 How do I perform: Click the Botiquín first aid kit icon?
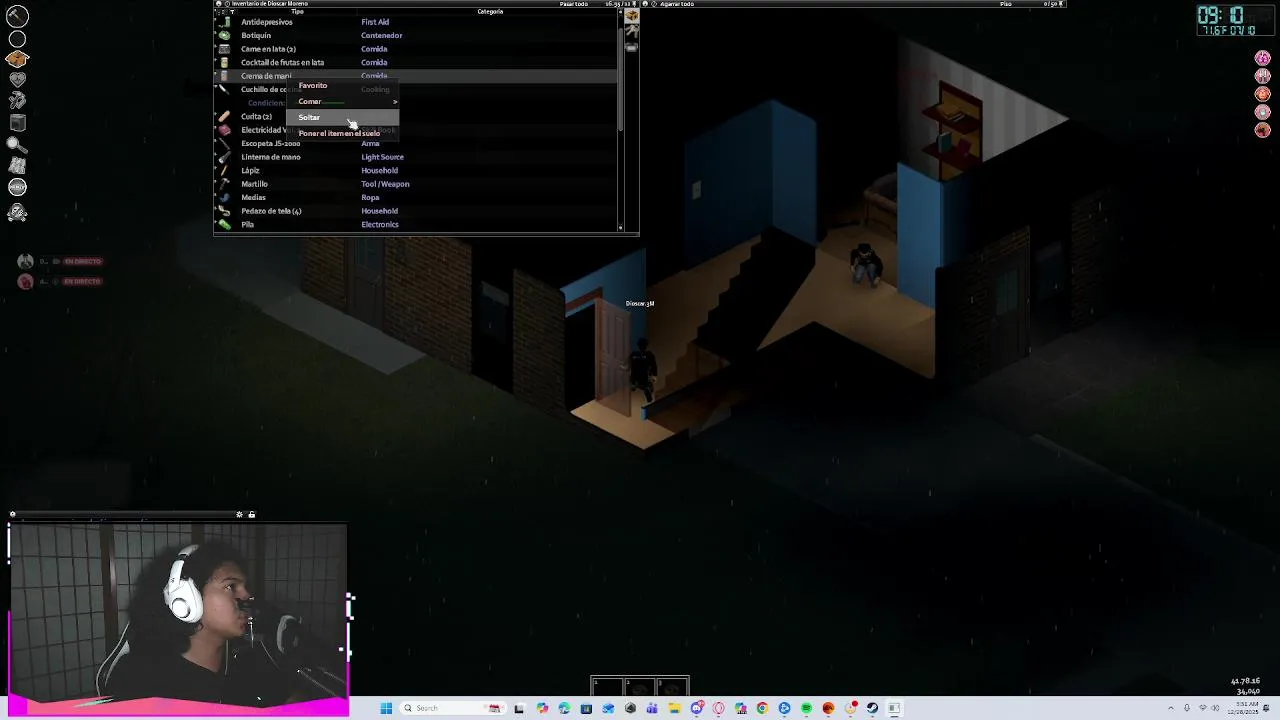pos(224,35)
